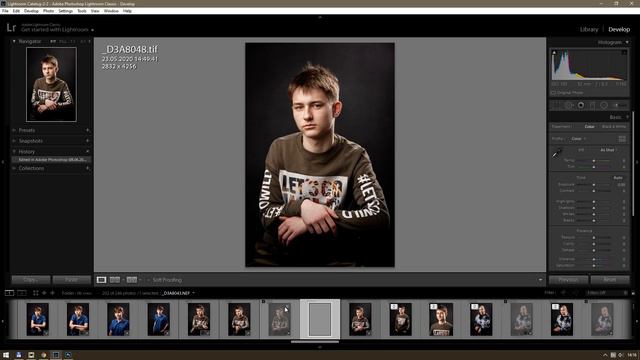Viewport: 640px width, 360px height.
Task: Collapse the Histogram panel
Action: (627, 42)
